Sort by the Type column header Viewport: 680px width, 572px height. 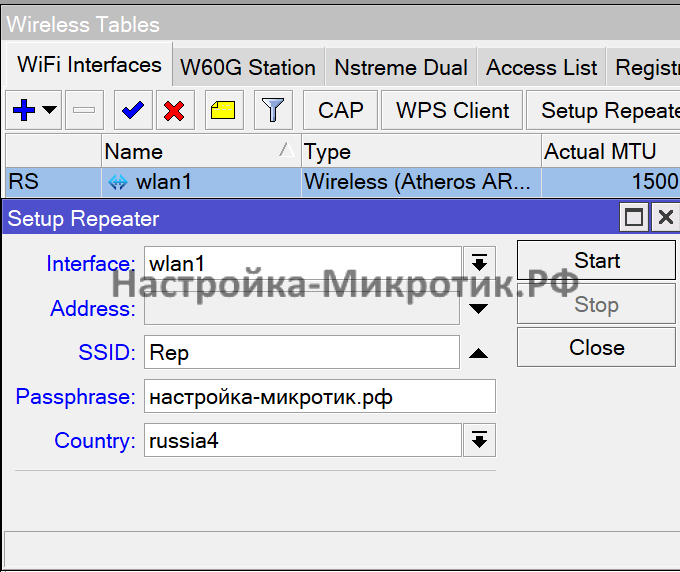(421, 151)
